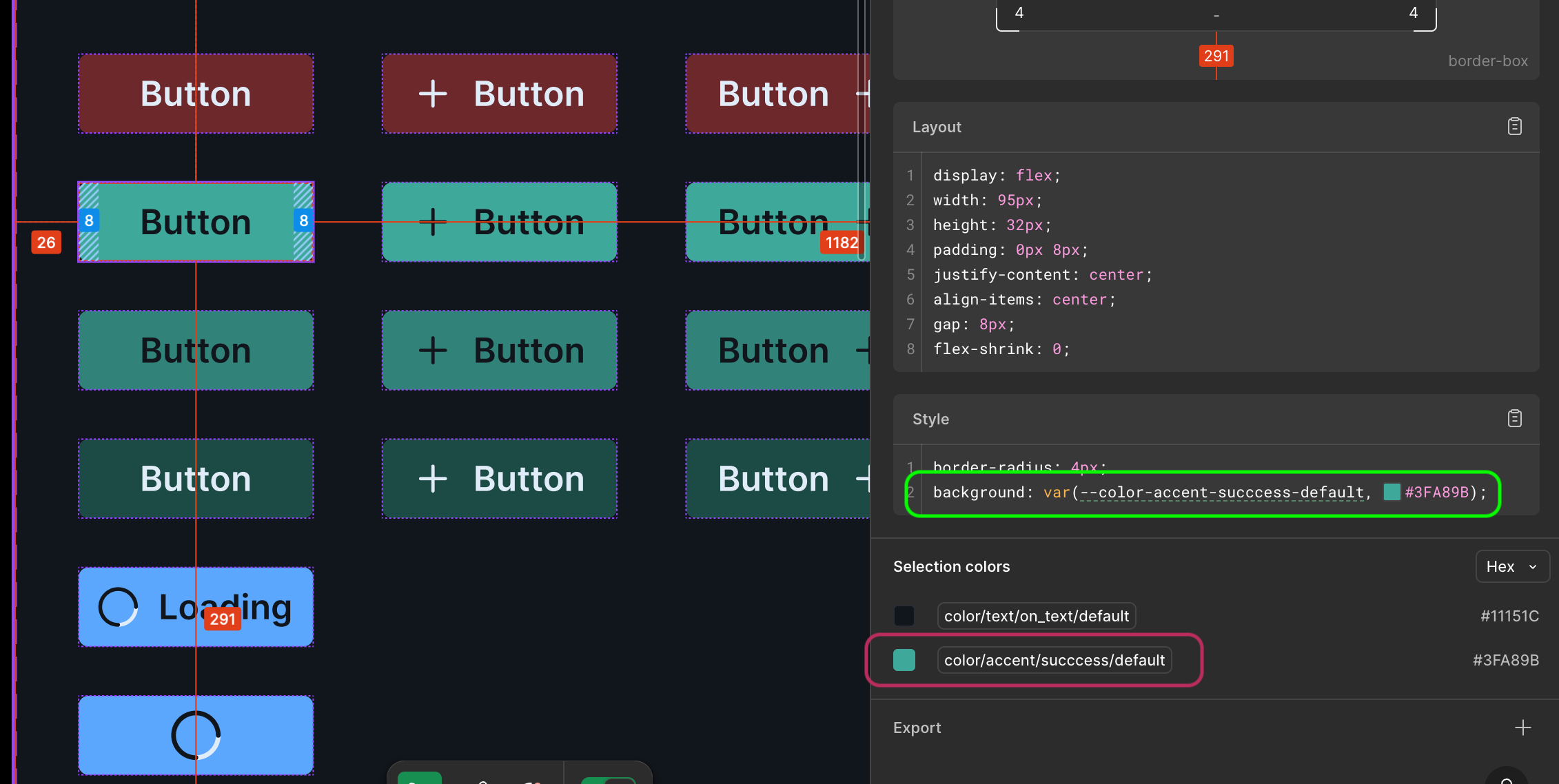This screenshot has width=1559, height=784.
Task: Click the Layout section heading
Action: click(937, 127)
